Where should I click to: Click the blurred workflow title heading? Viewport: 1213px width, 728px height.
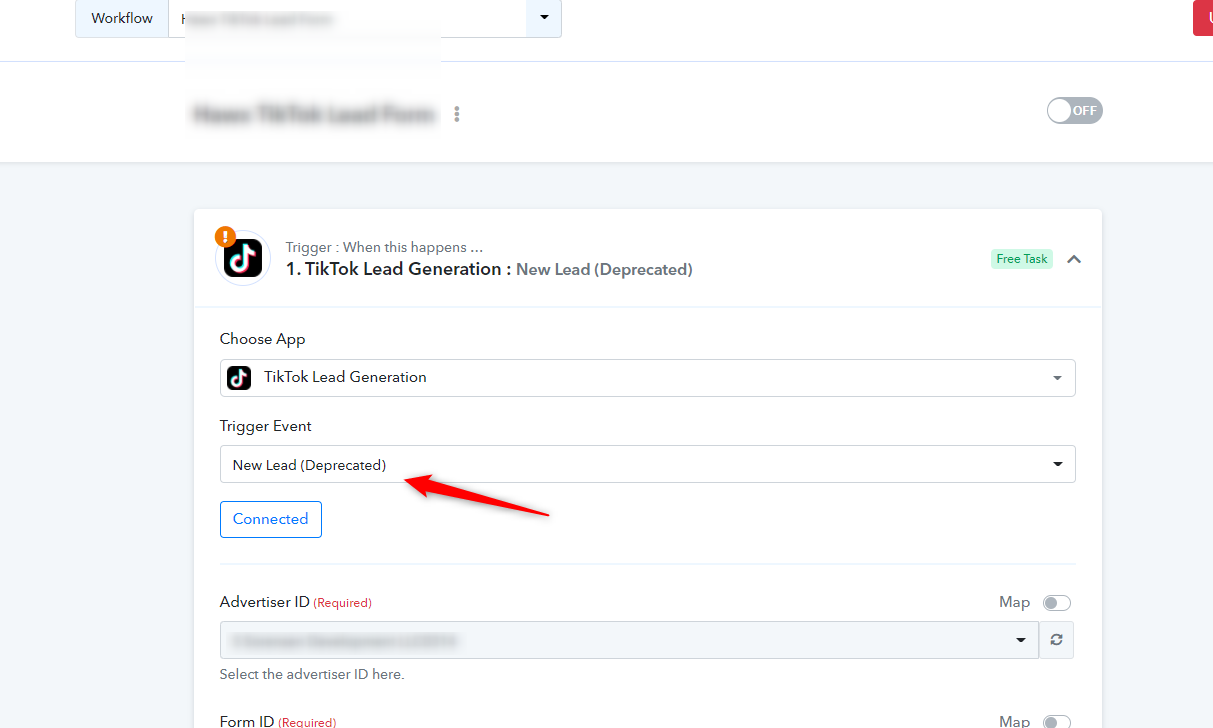(x=314, y=114)
